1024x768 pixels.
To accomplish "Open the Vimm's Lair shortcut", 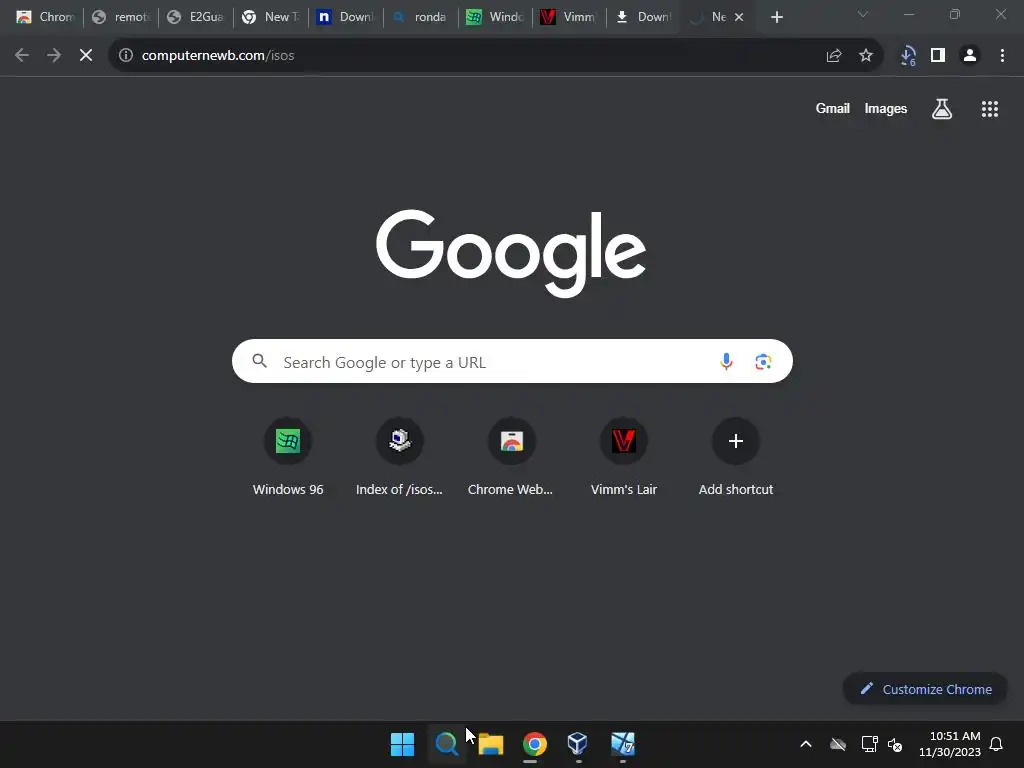I will pyautogui.click(x=624, y=457).
